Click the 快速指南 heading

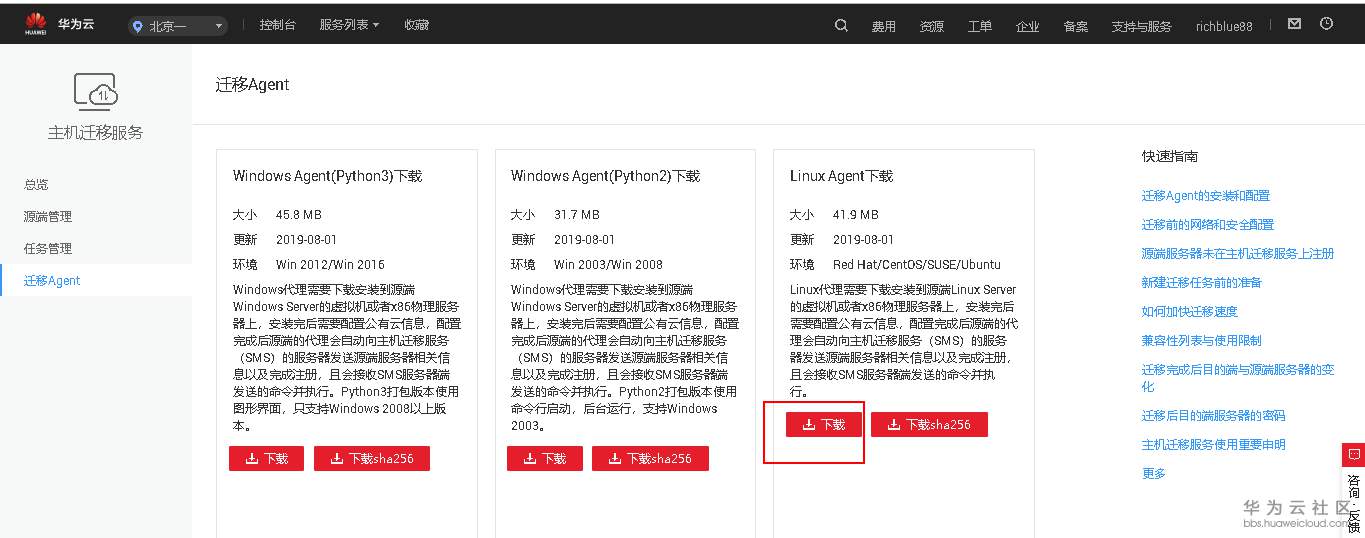tap(1170, 157)
